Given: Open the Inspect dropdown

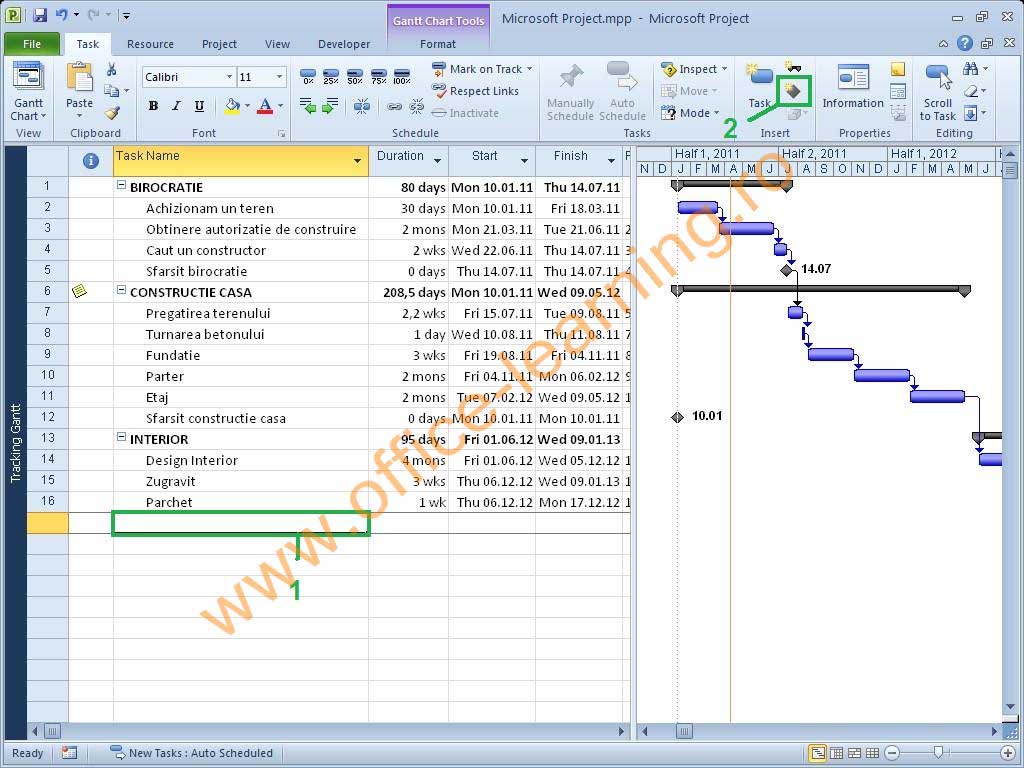Looking at the screenshot, I should point(694,69).
